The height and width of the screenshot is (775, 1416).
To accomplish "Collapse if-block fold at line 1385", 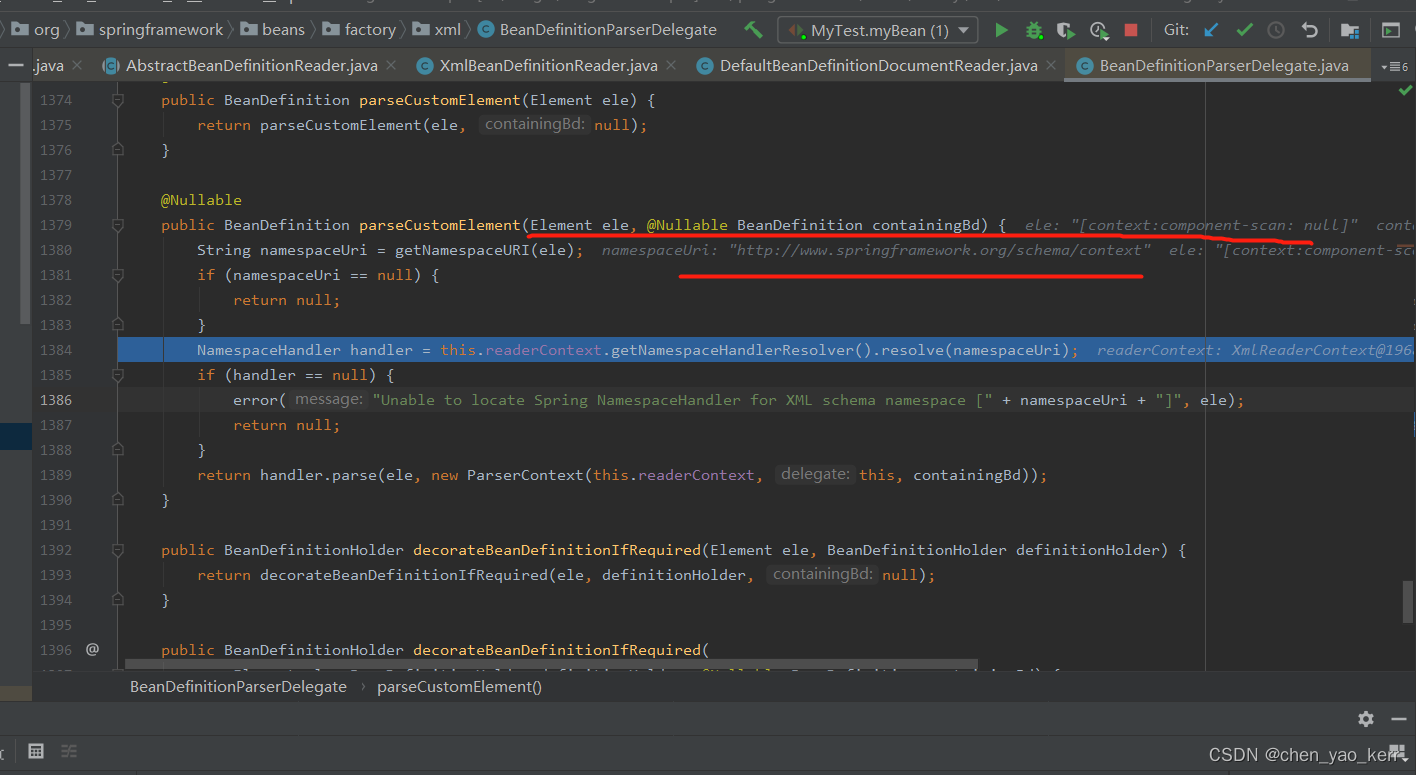I will coord(118,375).
